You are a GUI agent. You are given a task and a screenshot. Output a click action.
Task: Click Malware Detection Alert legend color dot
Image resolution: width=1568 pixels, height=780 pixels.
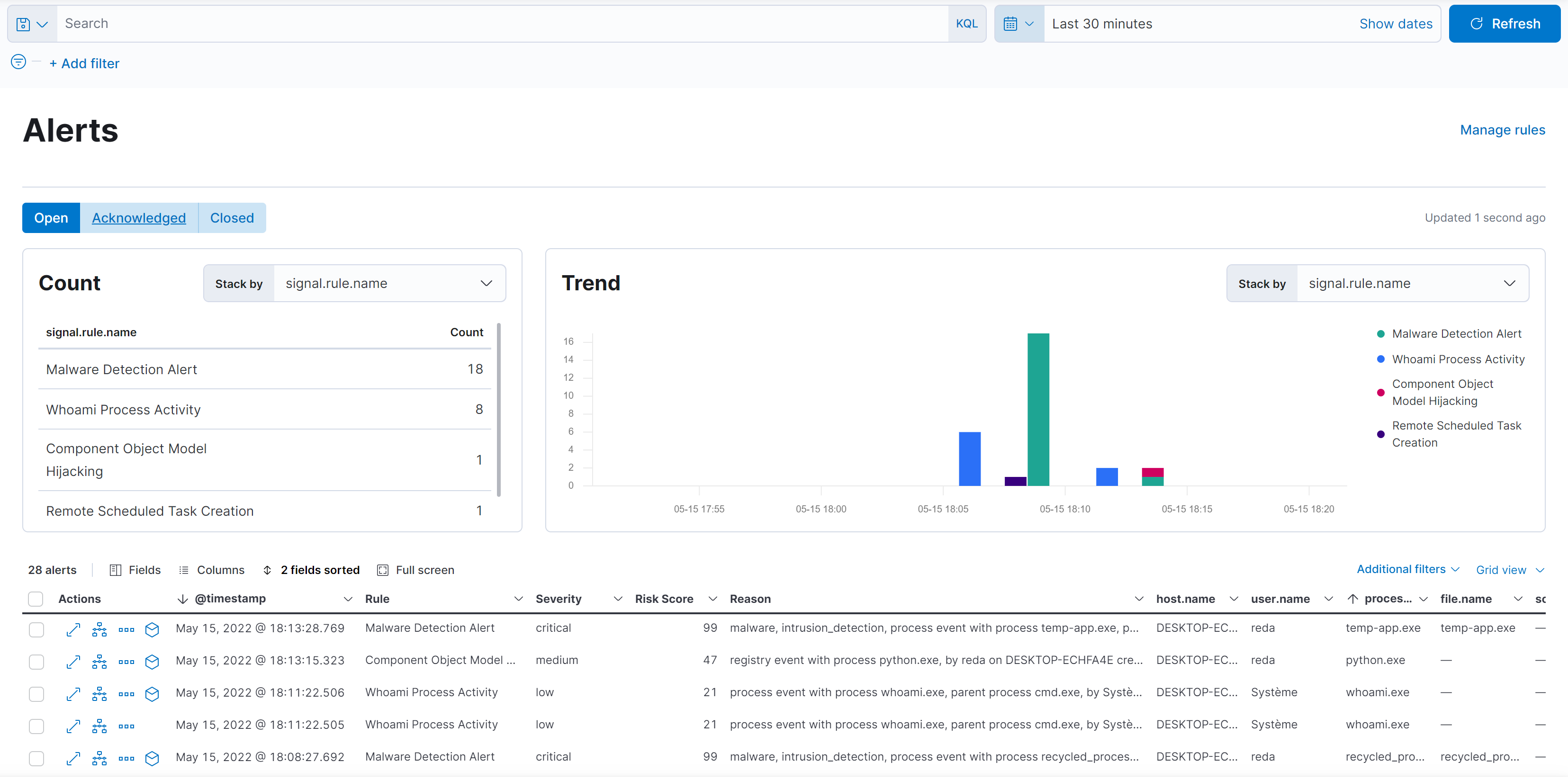pyautogui.click(x=1380, y=334)
